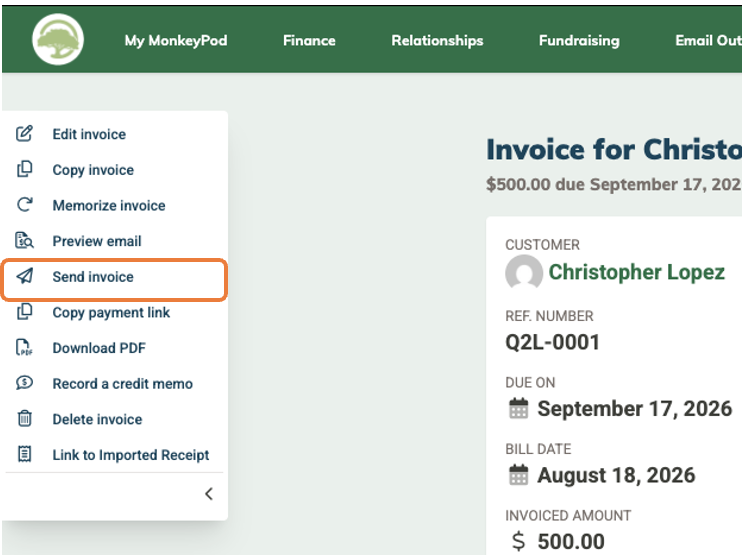Open Christopher Lopez customer profile link
This screenshot has width=748, height=556.
pyautogui.click(x=636, y=272)
